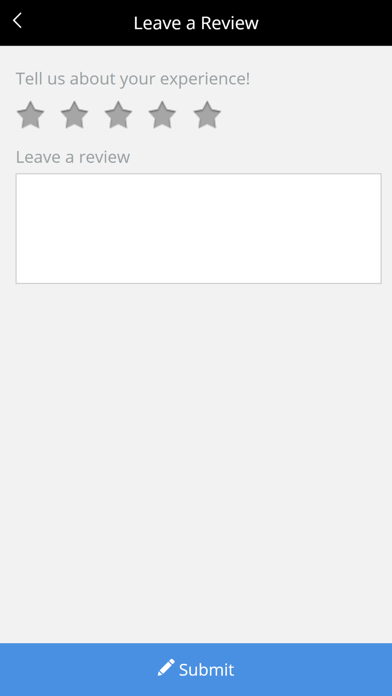Set the rating to the lowest star
Image resolution: width=392 pixels, height=696 pixels.
coord(30,115)
